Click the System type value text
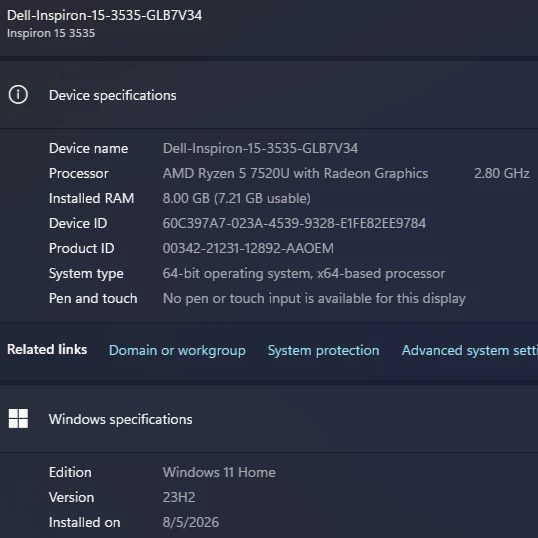This screenshot has height=538, width=538. point(304,274)
